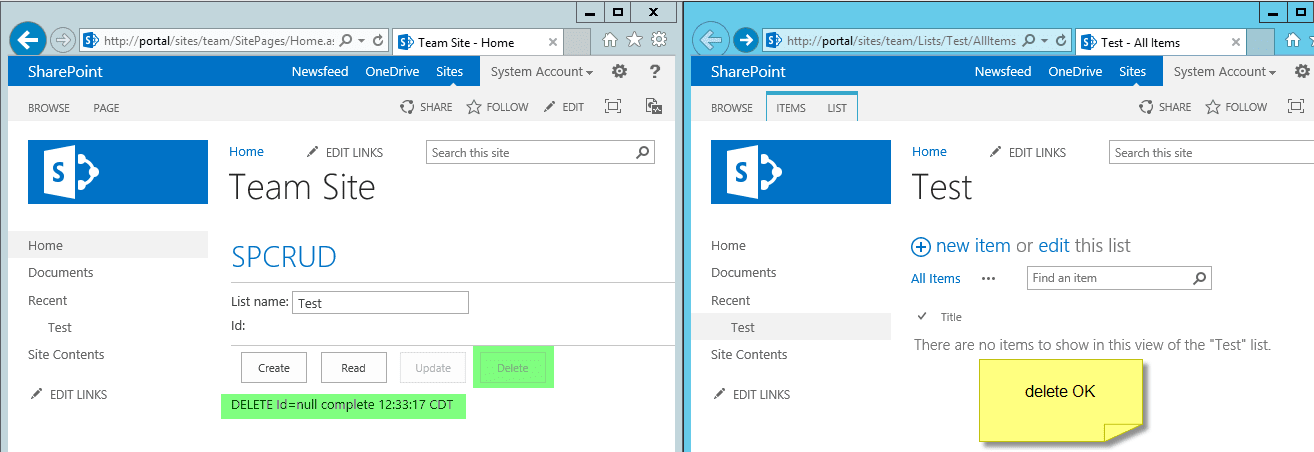Screen dimensions: 1314x452
Task: Click edit link in Test list heading
Action: tap(1054, 246)
